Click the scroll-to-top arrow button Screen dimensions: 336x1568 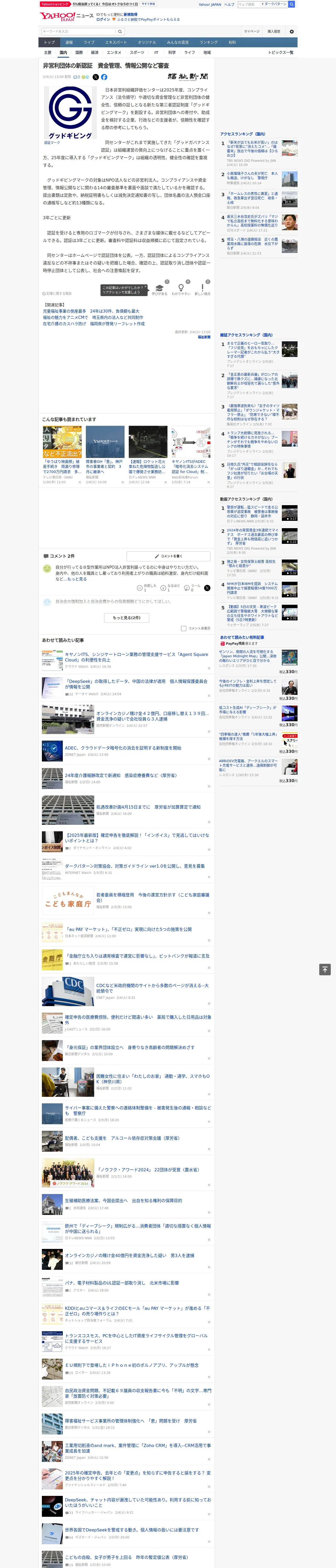325,970
